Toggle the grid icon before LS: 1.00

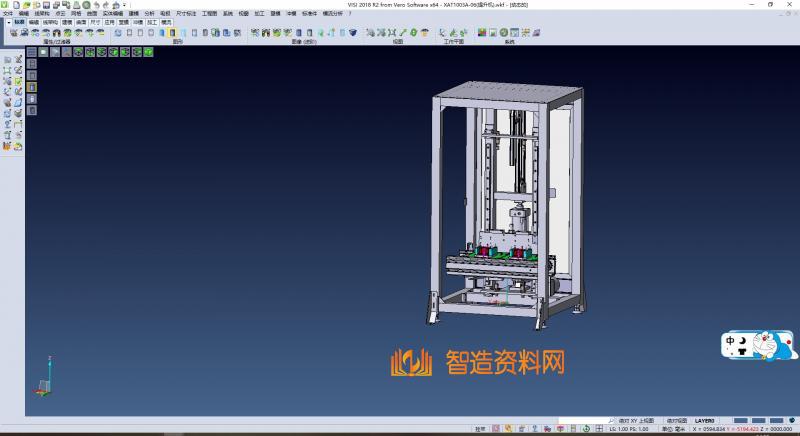(x=599, y=429)
